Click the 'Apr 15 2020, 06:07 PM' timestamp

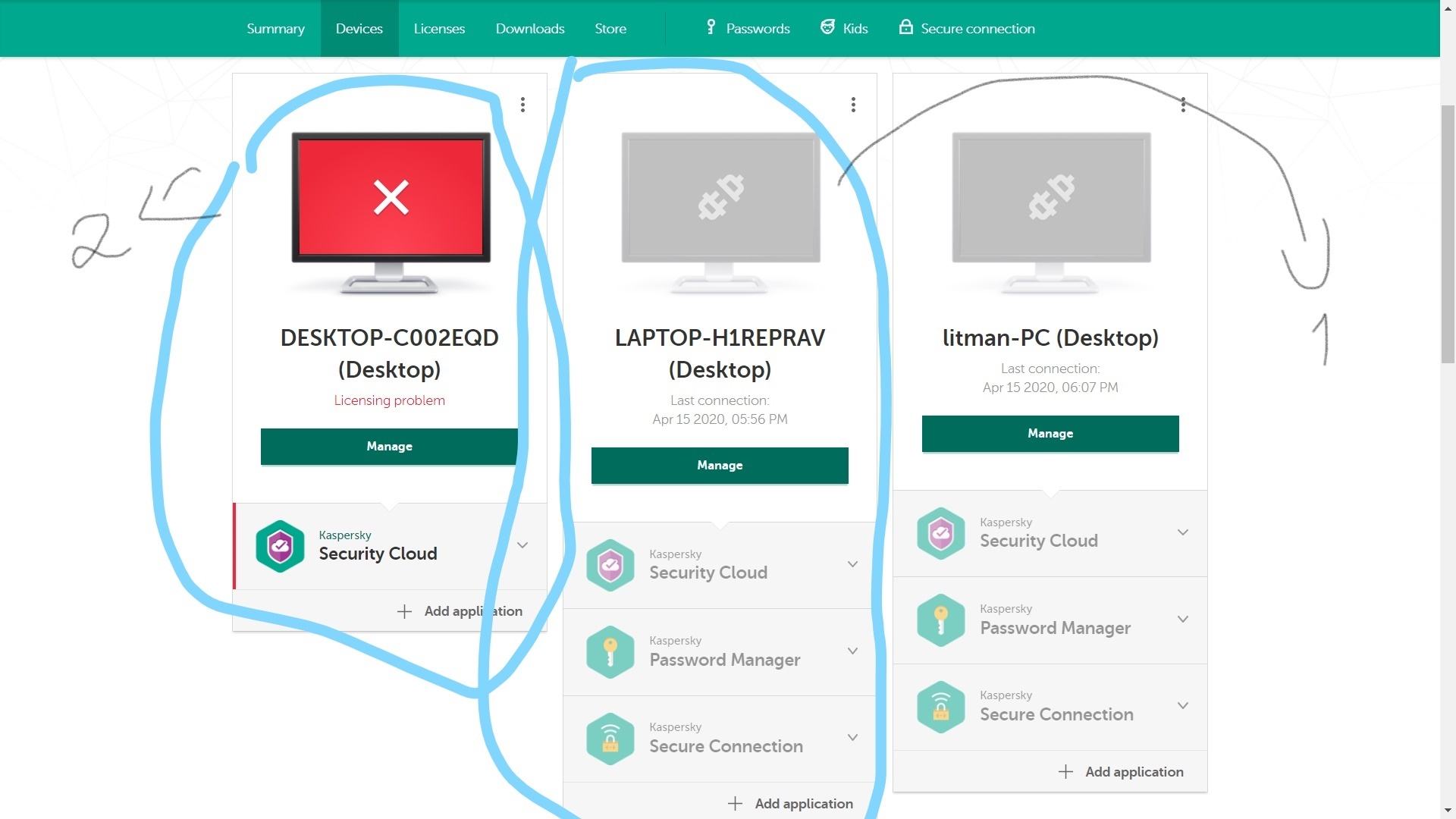1050,388
